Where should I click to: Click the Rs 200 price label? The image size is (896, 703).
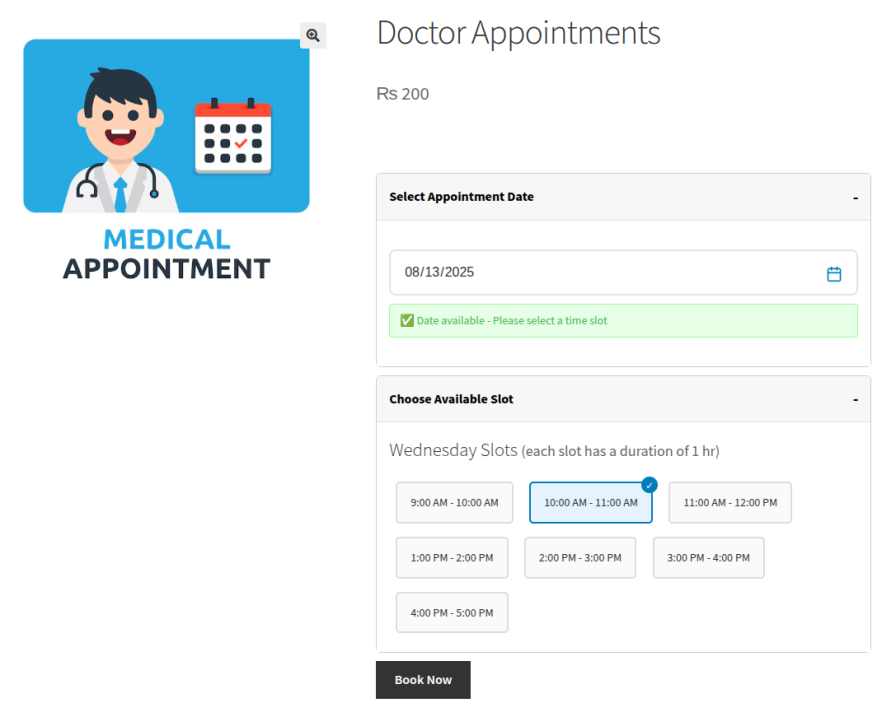click(402, 93)
